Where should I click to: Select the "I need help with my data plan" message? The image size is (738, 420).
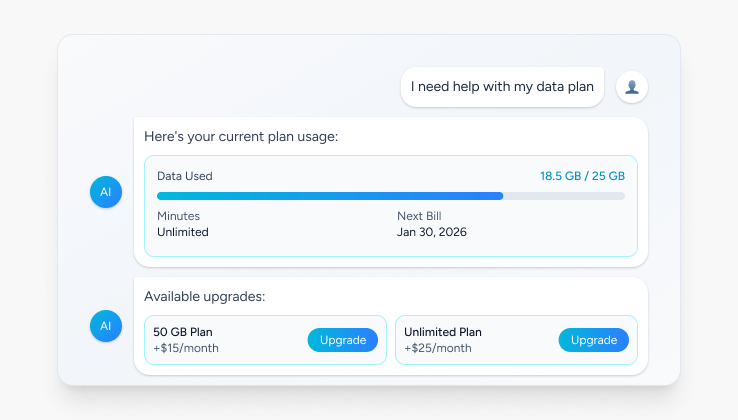point(502,87)
